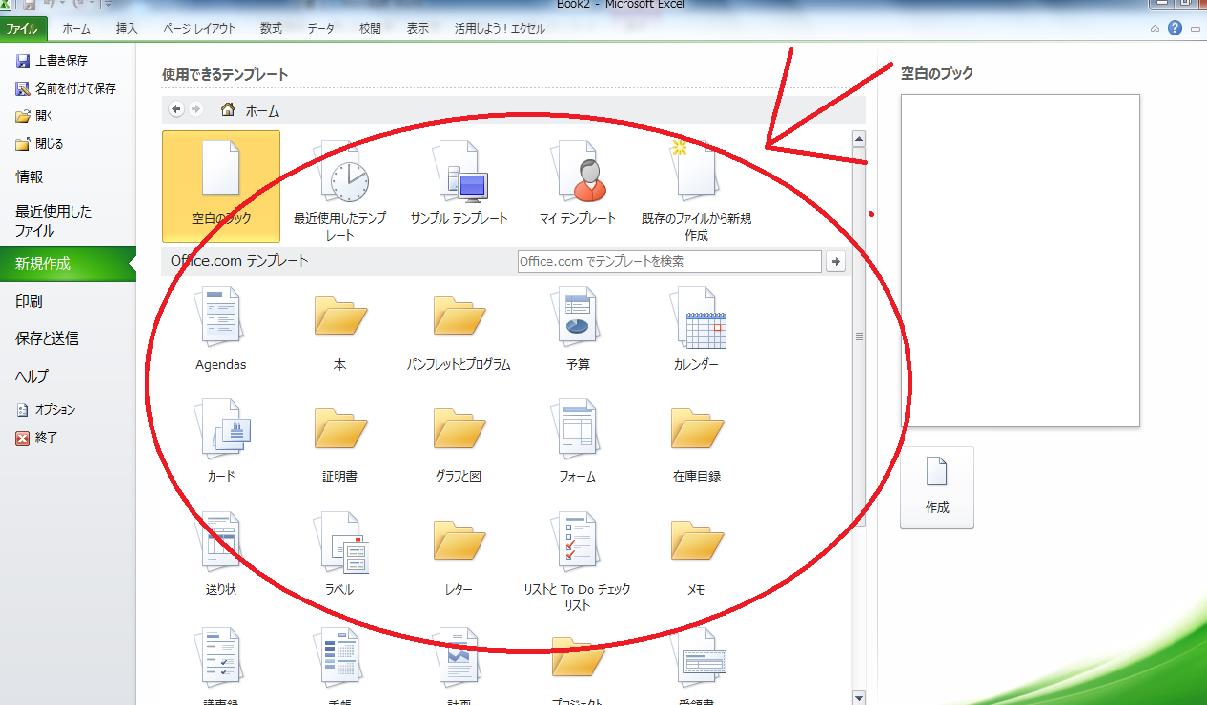Viewport: 1207px width, 705px height.
Task: Click the 作成 create button
Action: click(937, 487)
